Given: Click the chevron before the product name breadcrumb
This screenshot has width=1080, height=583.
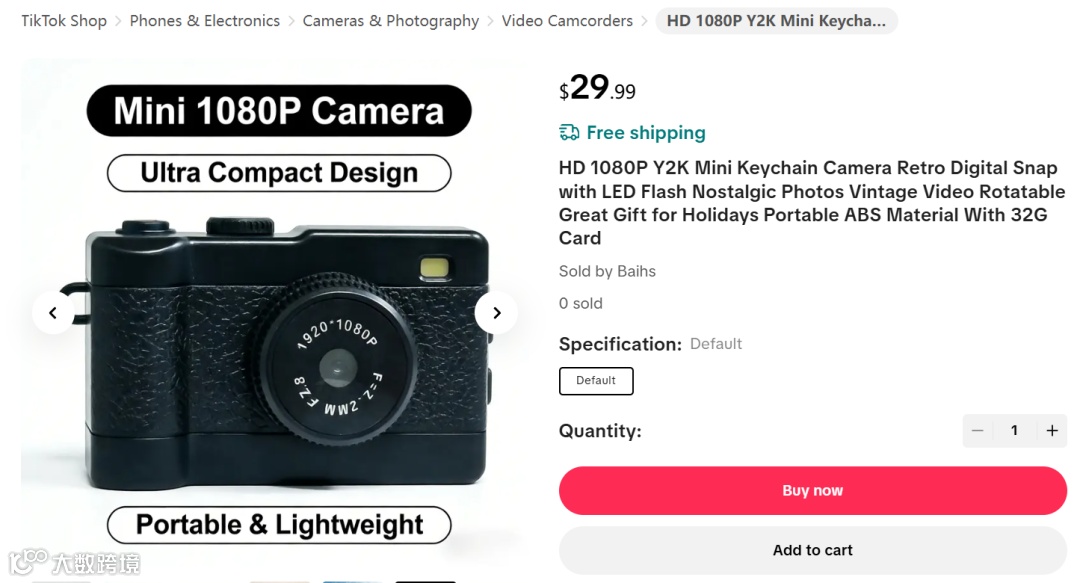Looking at the screenshot, I should click(x=644, y=21).
